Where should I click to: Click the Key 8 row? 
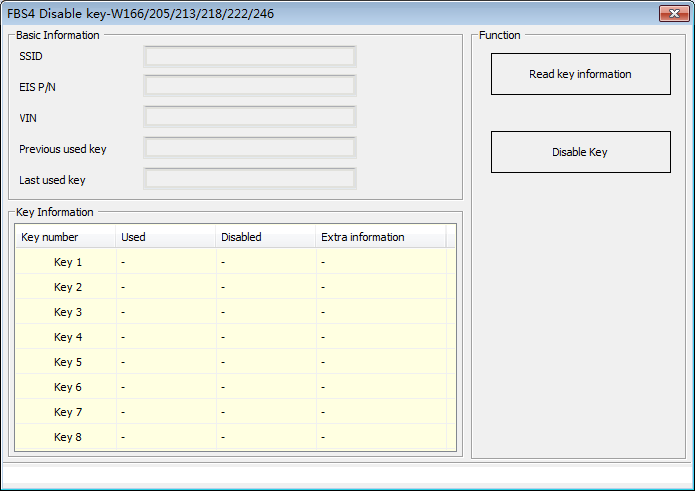coord(68,437)
